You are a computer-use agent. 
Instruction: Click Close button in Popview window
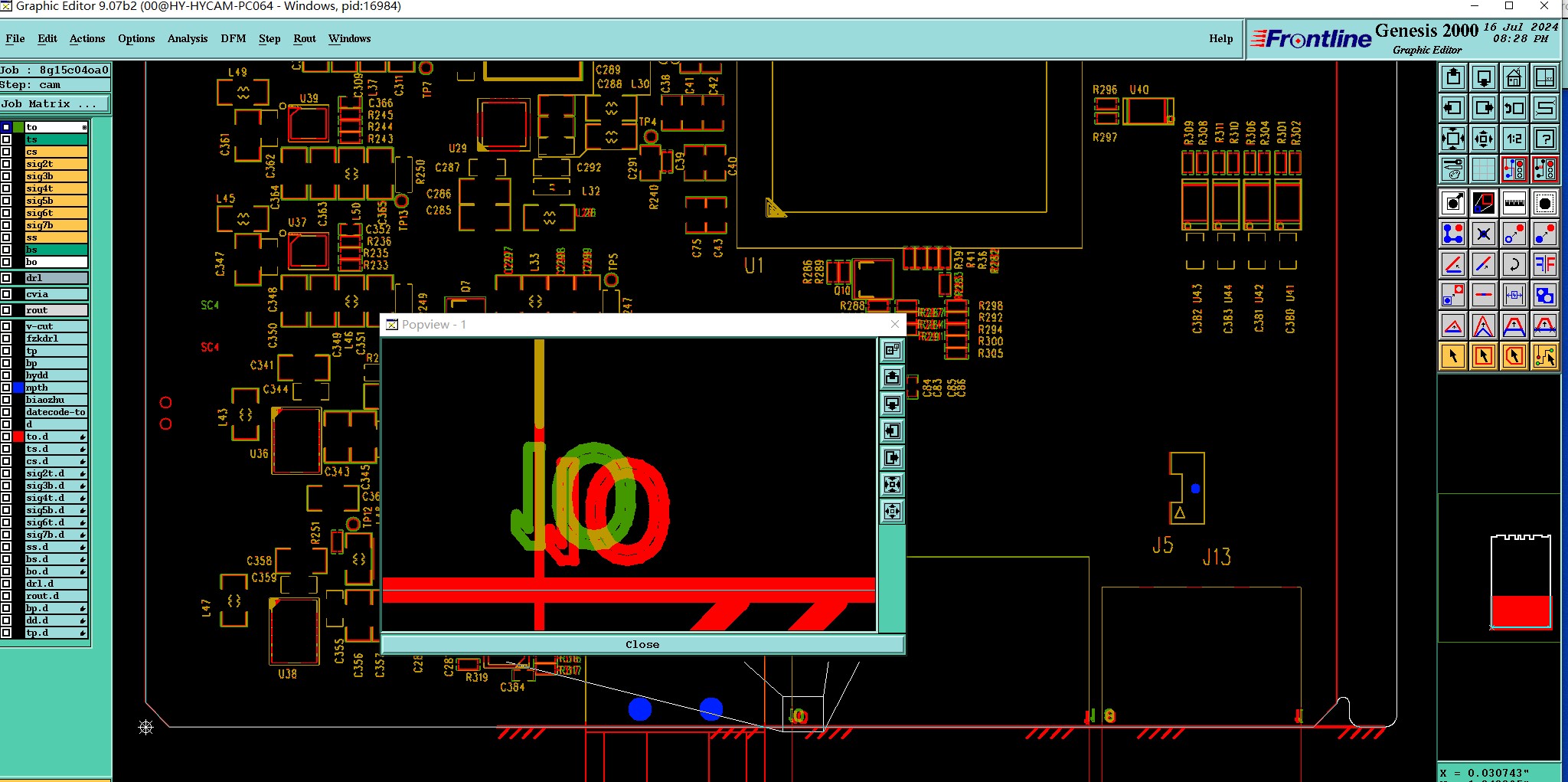click(x=642, y=644)
